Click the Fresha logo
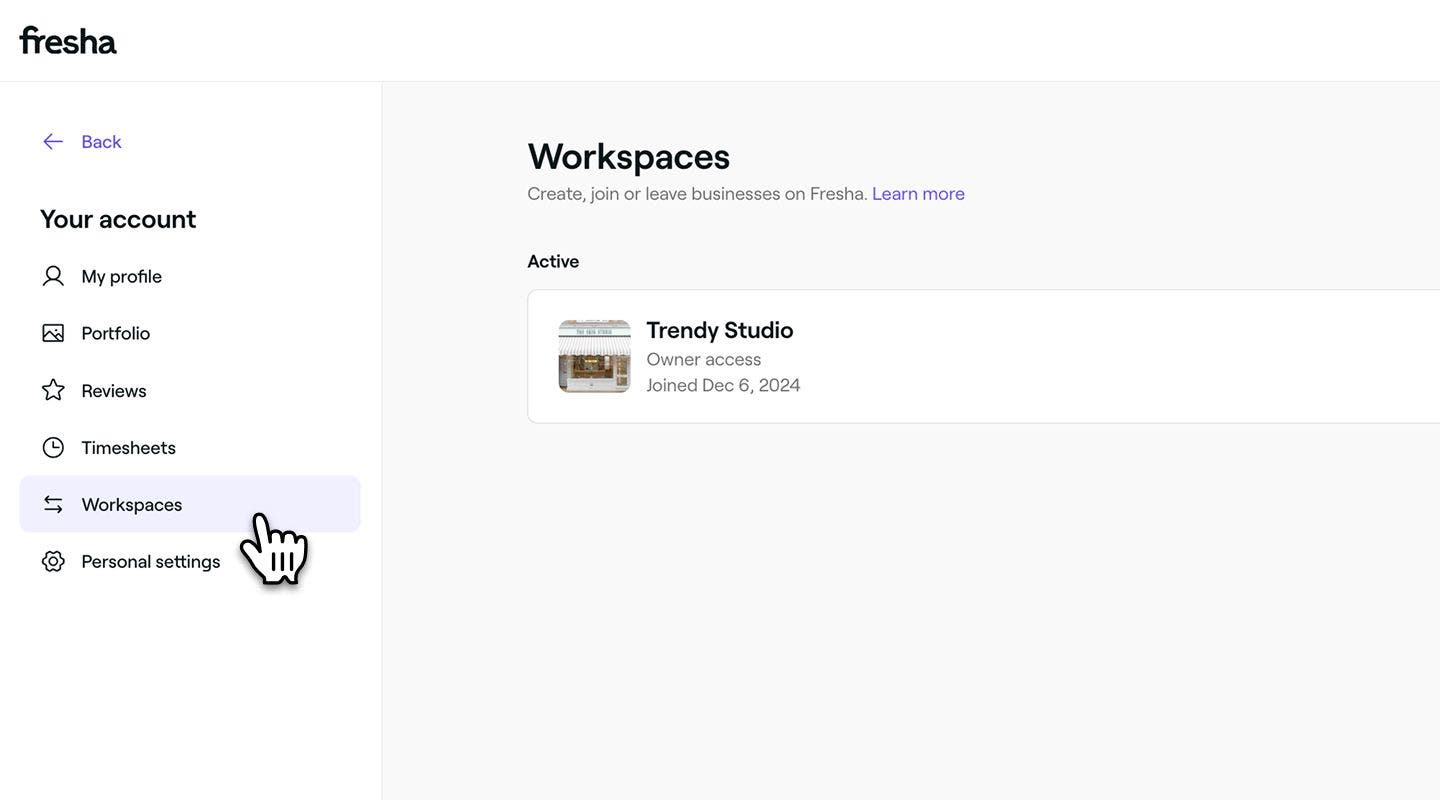Image resolution: width=1440 pixels, height=800 pixels. (x=68, y=40)
